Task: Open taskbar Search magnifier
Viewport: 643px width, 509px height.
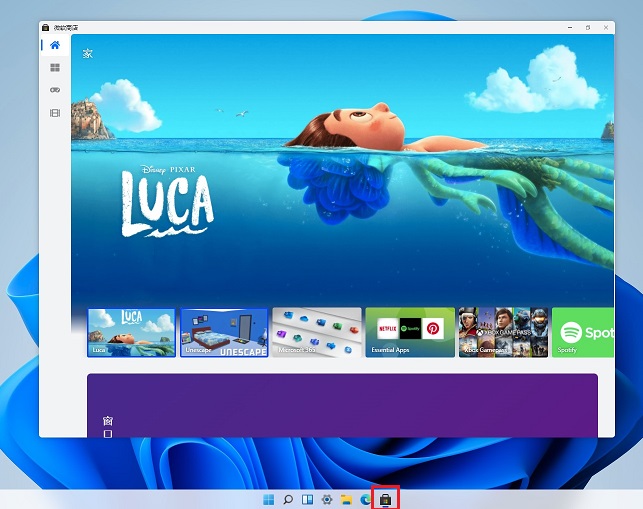Action: coord(287,499)
